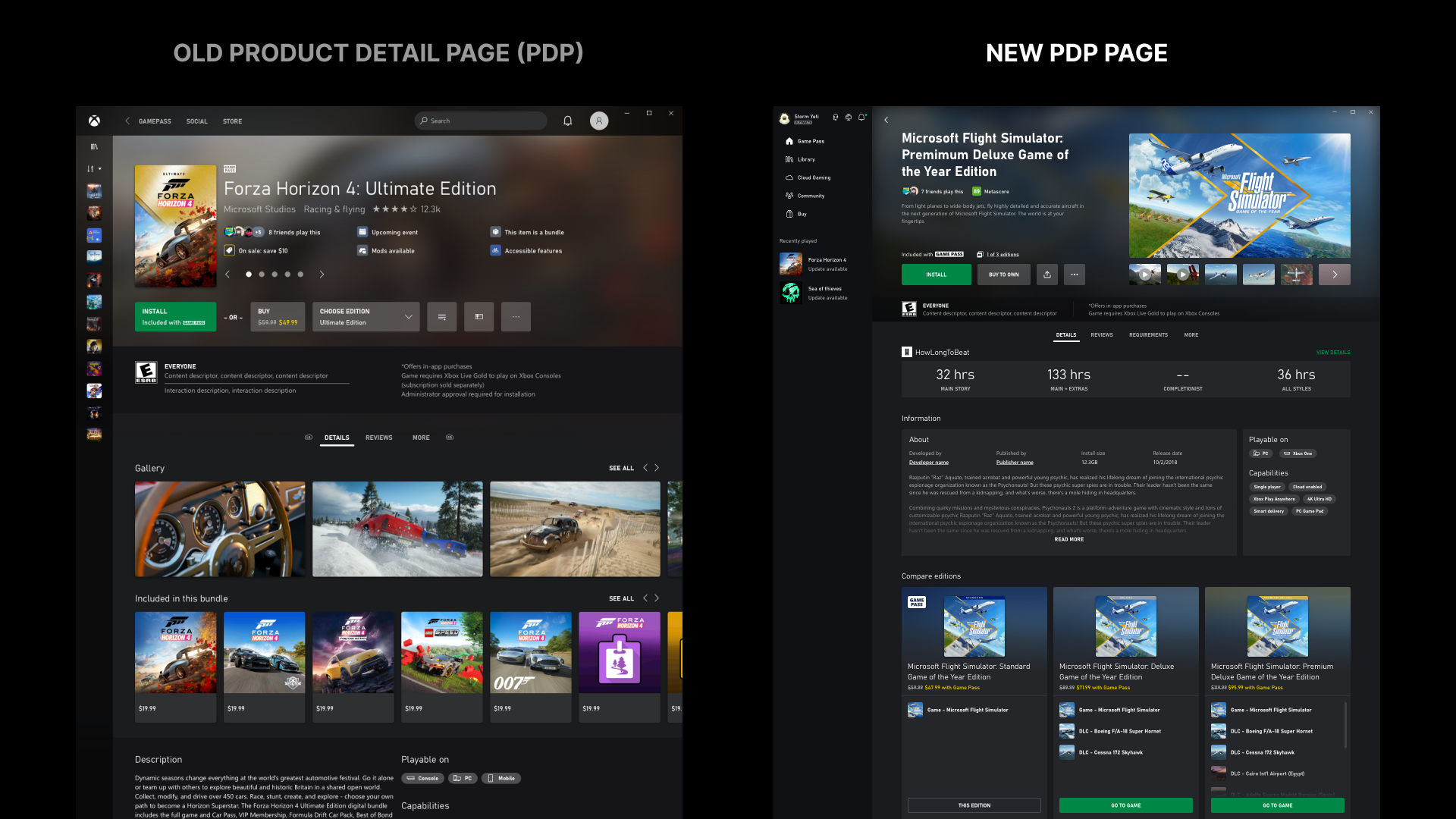Screen dimensions: 1456x819
Task: Open the headset icon beside Storm Yeti
Action: [836, 118]
